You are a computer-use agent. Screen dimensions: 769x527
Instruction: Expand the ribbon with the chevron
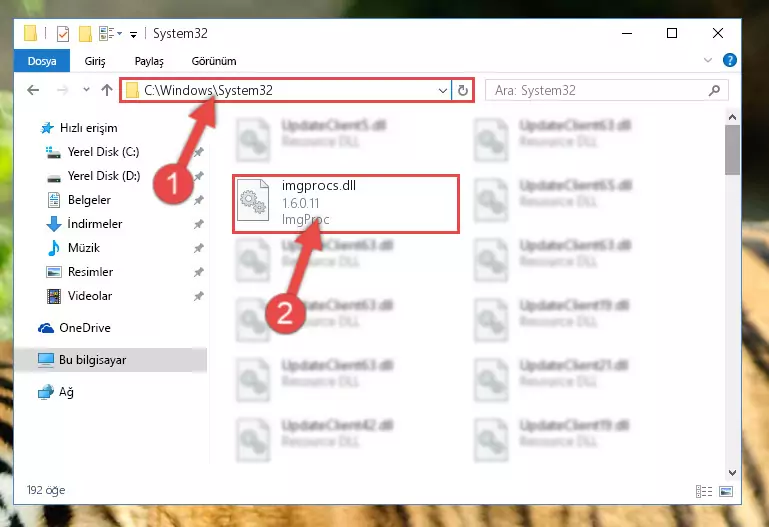click(708, 60)
